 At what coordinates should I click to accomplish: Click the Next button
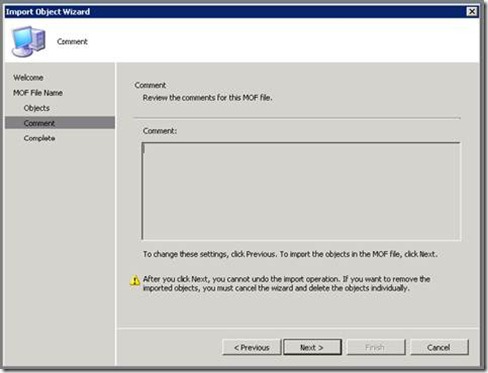[x=312, y=347]
